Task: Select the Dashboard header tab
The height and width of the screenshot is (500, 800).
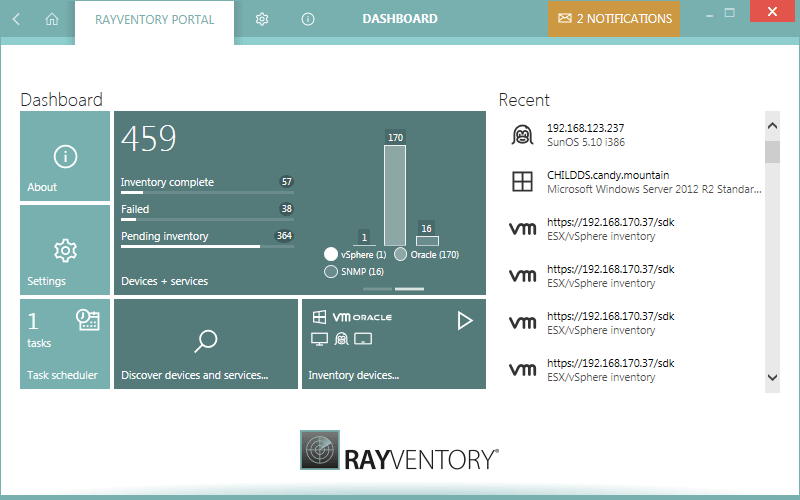Action: 400,19
